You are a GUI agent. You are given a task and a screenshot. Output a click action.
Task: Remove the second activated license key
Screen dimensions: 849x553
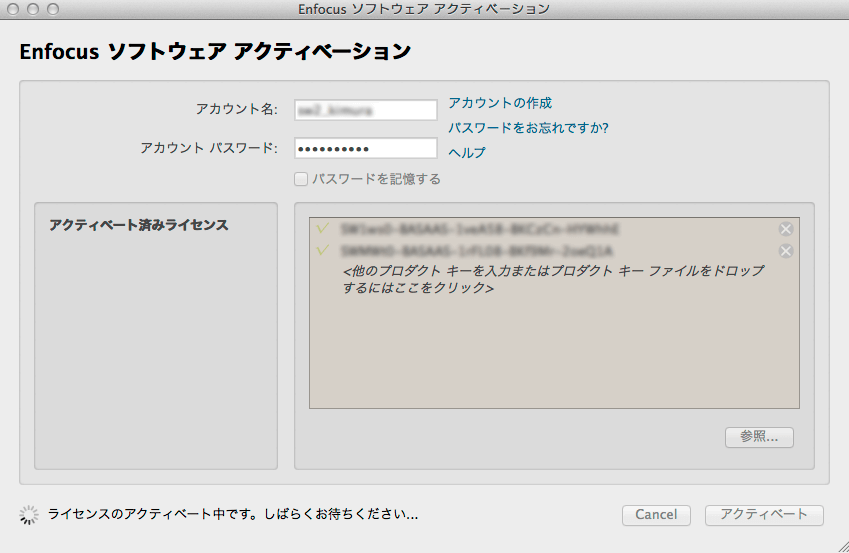(786, 251)
